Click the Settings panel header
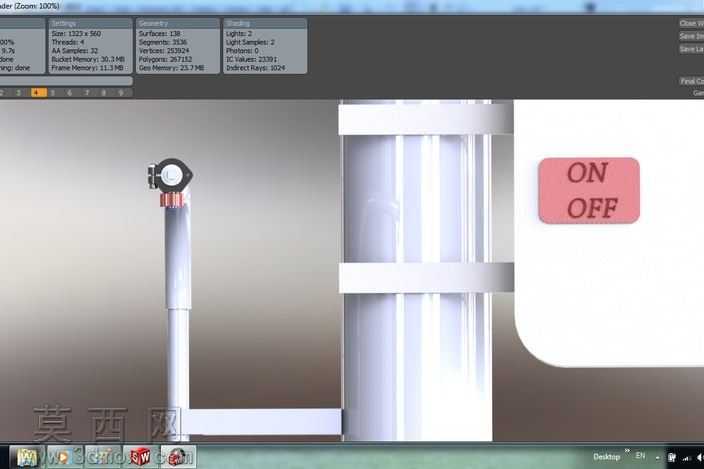The height and width of the screenshot is (469, 704). (90, 23)
